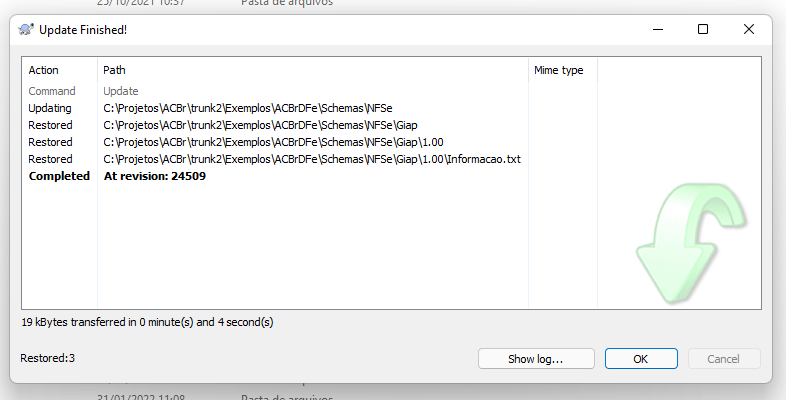Click the TortoiseSVN turtle icon in title bar
This screenshot has width=786, height=400.
tap(26, 30)
